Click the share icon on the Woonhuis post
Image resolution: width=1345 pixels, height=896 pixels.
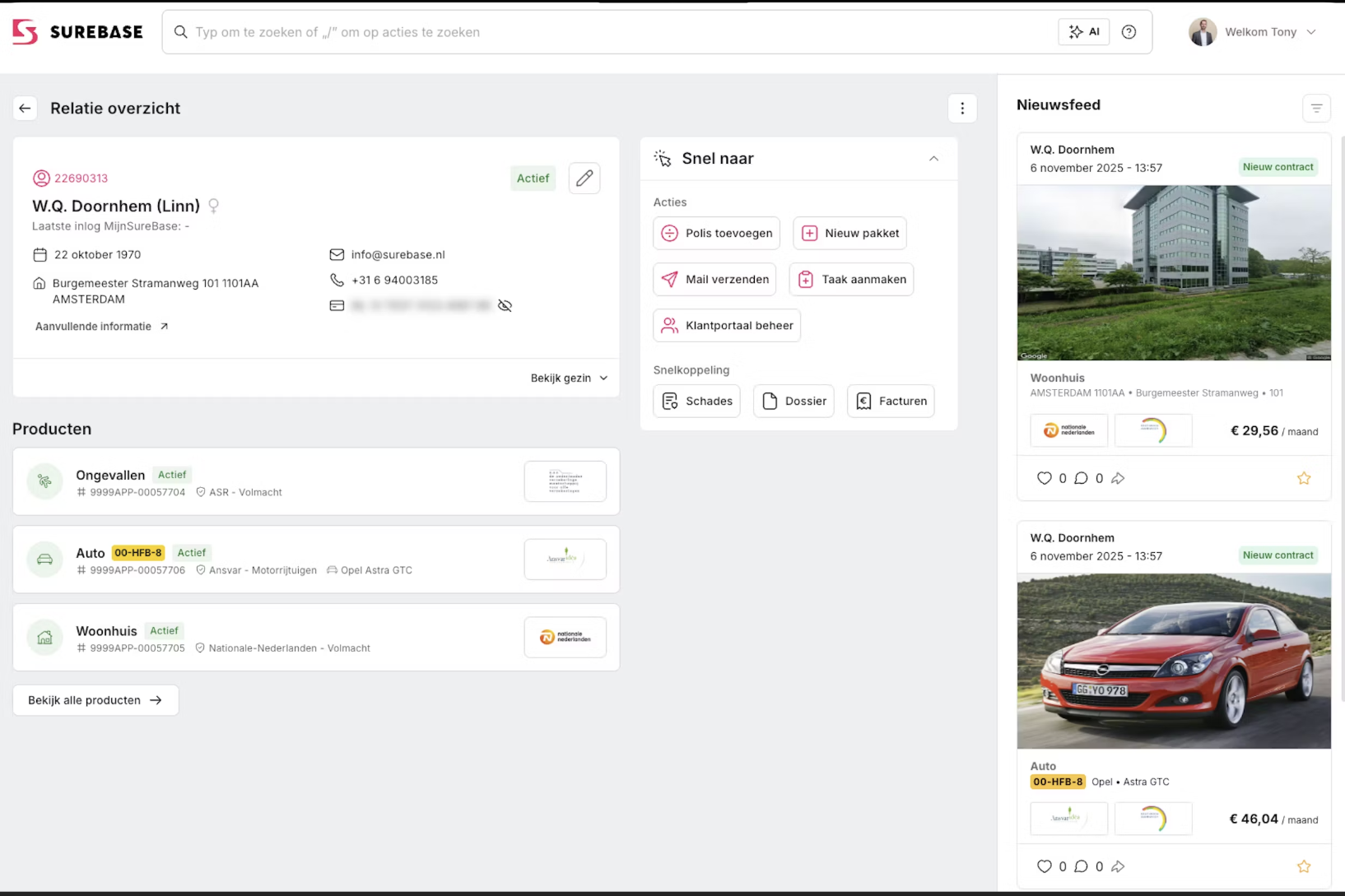click(x=1118, y=478)
